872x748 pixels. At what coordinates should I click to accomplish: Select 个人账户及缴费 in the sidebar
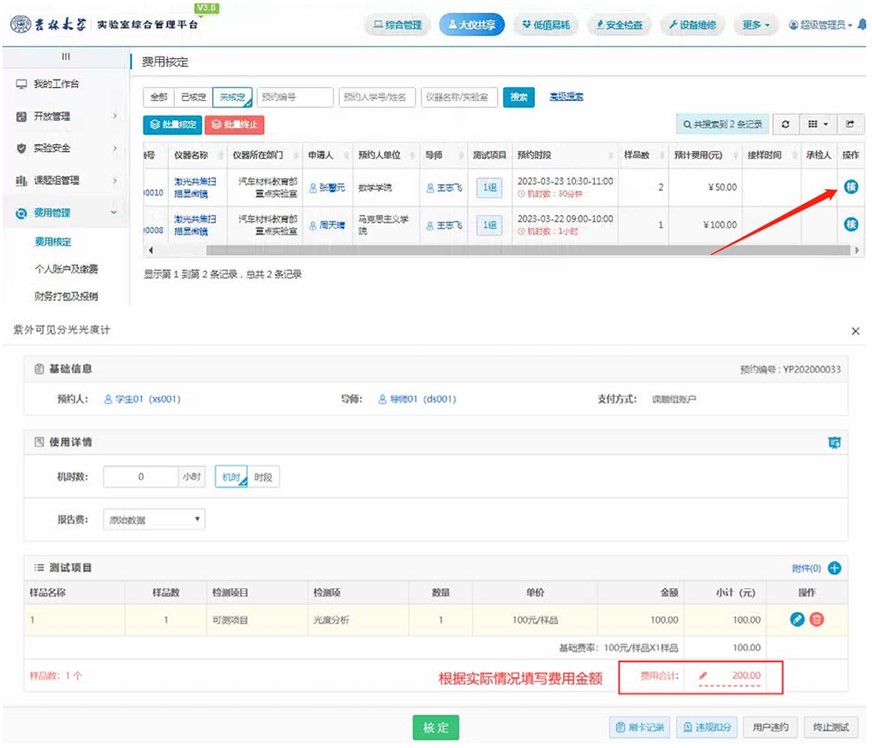(x=66, y=269)
